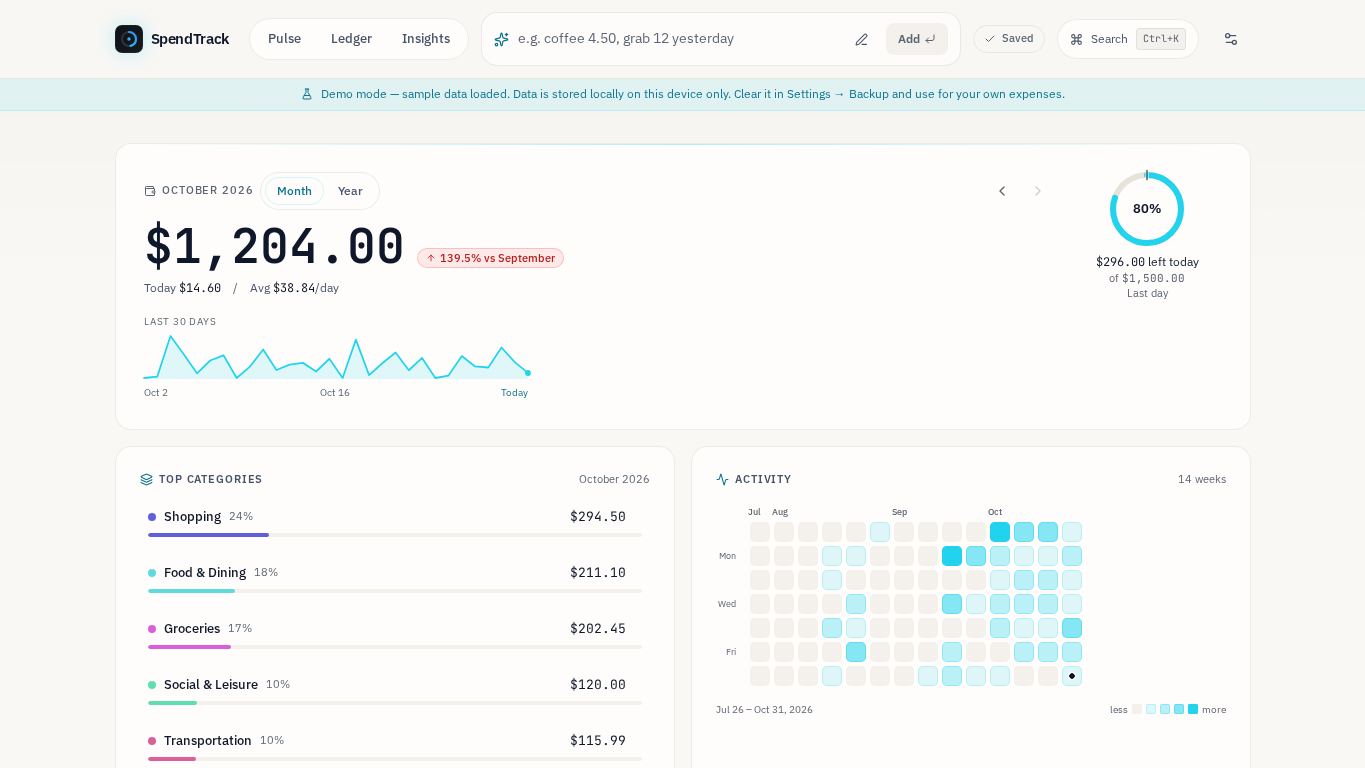Viewport: 1365px width, 768px height.
Task: Select the Year view toggle
Action: (x=350, y=191)
